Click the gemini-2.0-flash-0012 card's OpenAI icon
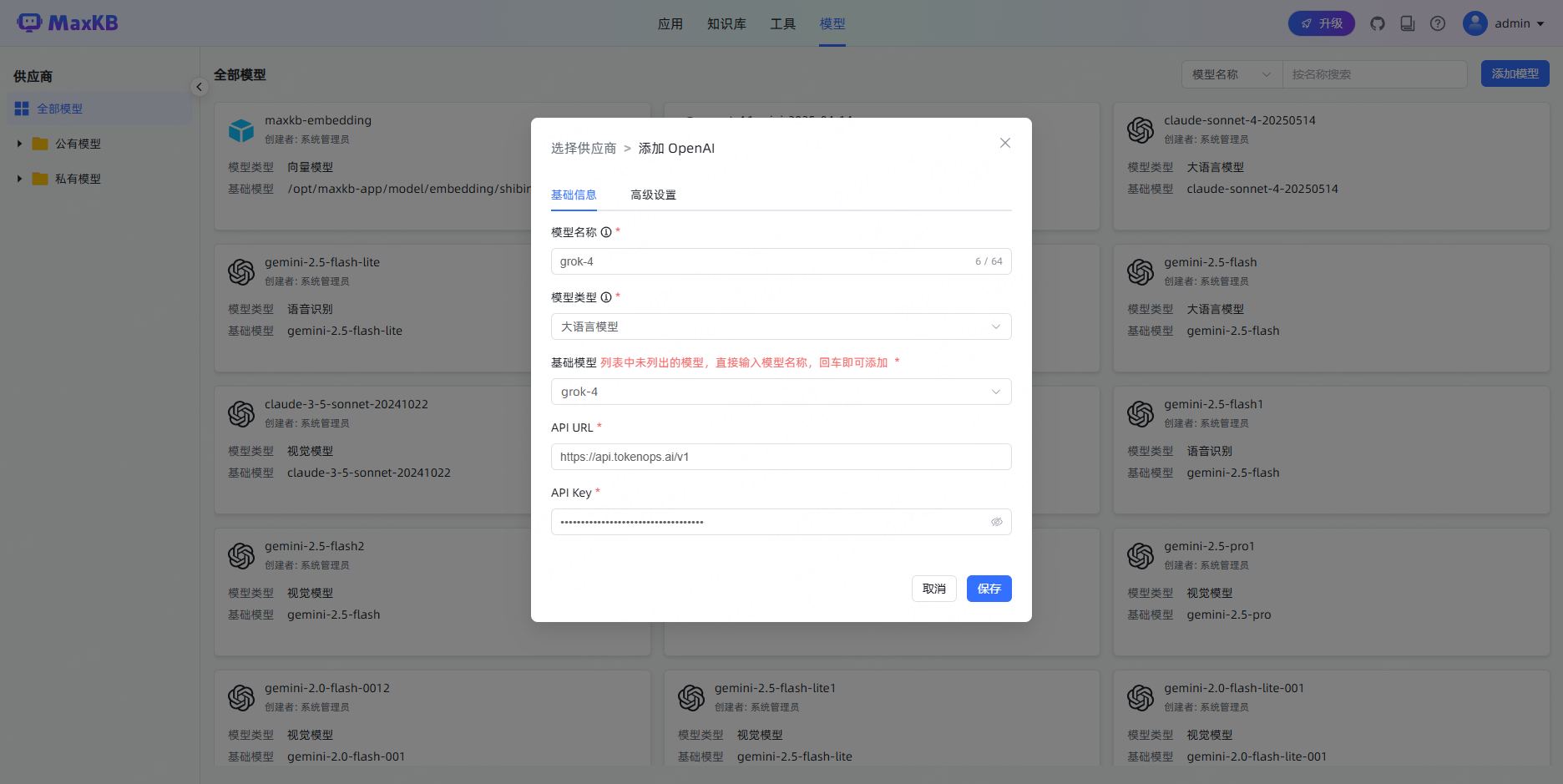This screenshot has height=784, width=1563. pyautogui.click(x=241, y=698)
